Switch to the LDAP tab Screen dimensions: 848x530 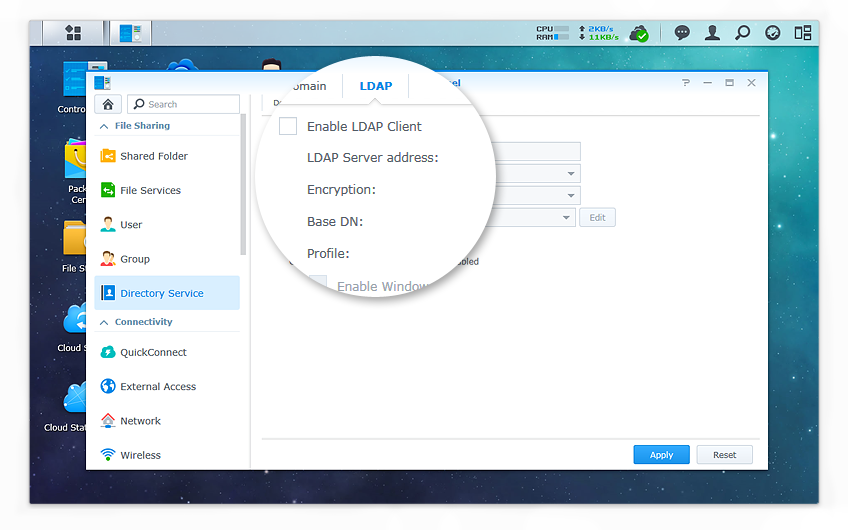376,86
